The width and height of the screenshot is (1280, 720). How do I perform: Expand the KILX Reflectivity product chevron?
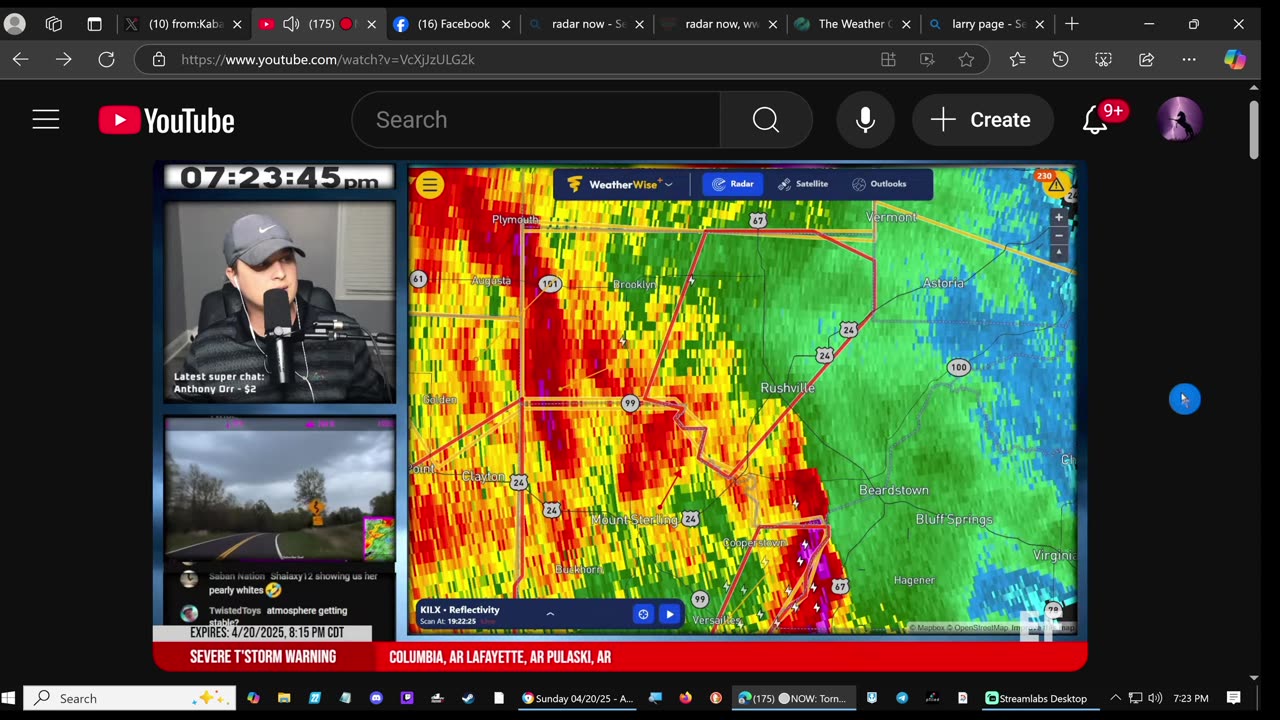(549, 614)
